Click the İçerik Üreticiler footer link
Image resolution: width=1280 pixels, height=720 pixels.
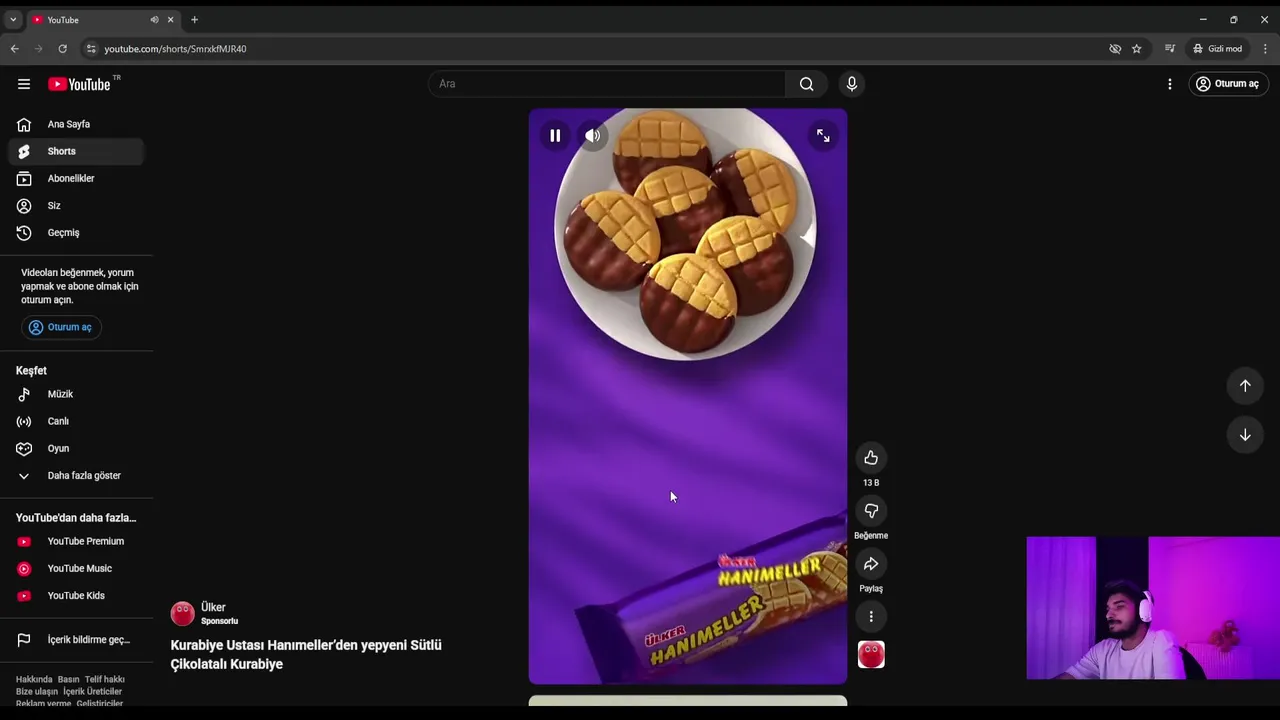tap(92, 691)
